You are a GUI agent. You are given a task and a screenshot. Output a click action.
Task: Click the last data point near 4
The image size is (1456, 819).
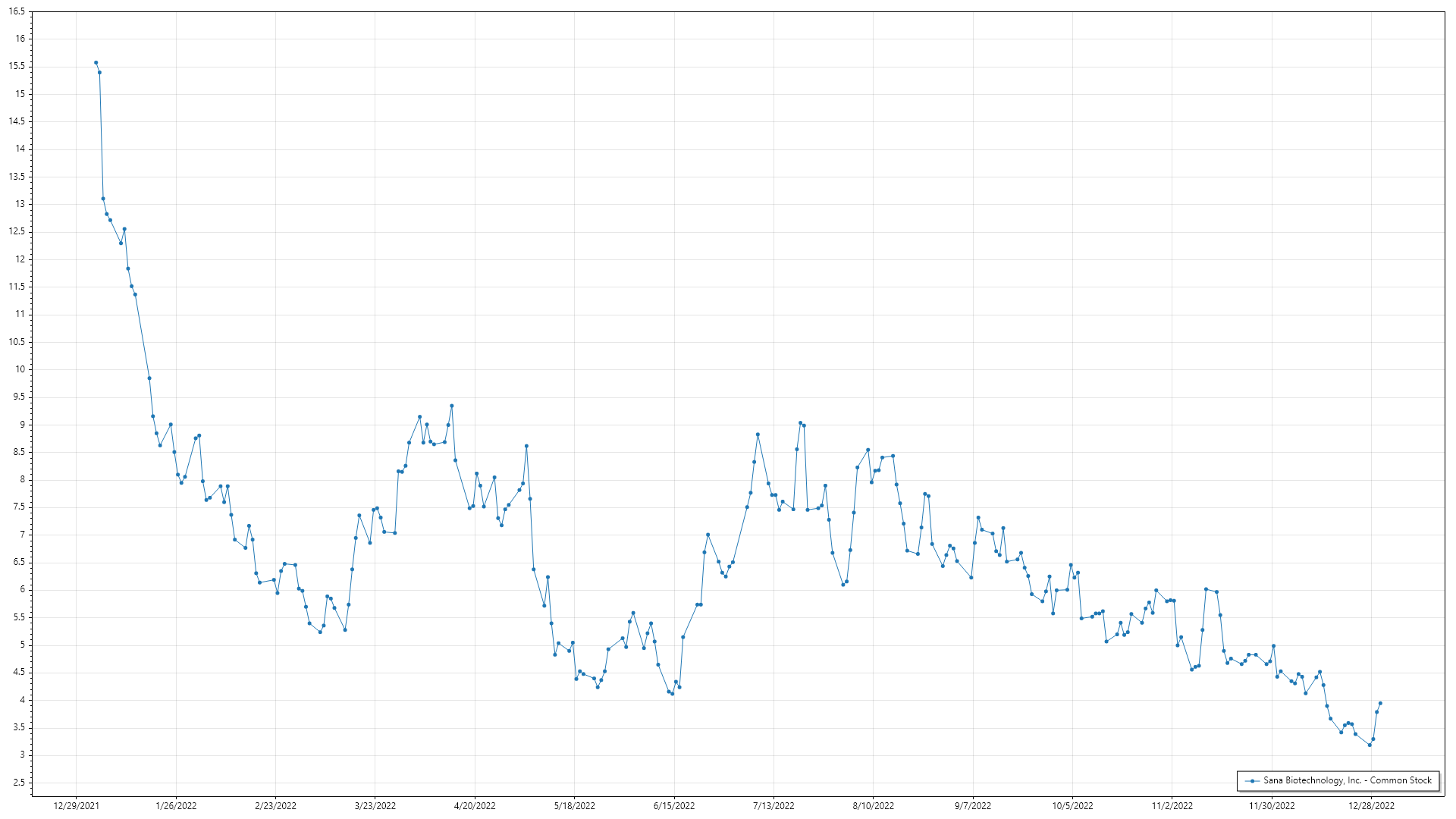coord(1380,704)
